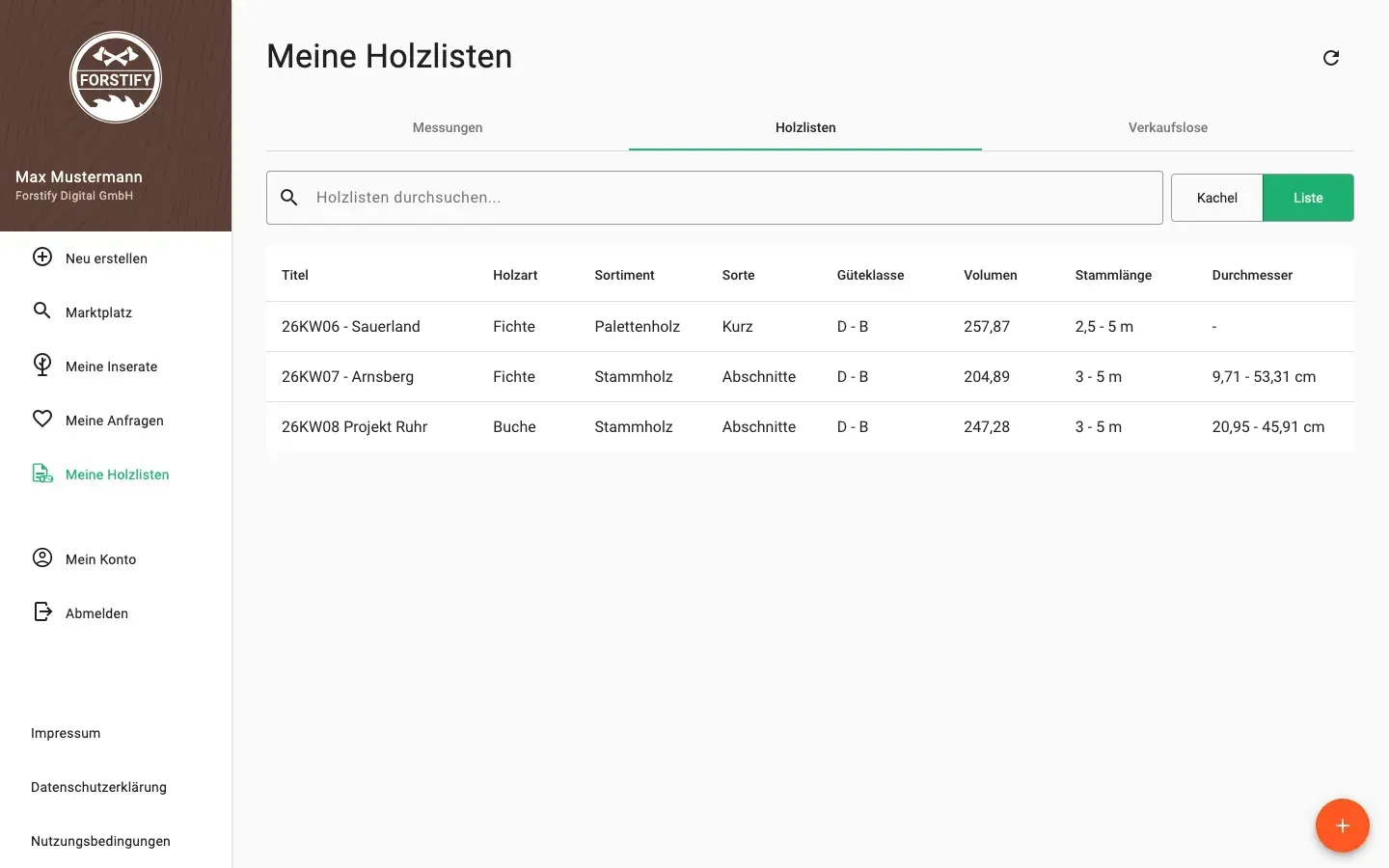Click Kurz in the Sauerland row
Image resolution: width=1389 pixels, height=868 pixels.
(x=737, y=326)
